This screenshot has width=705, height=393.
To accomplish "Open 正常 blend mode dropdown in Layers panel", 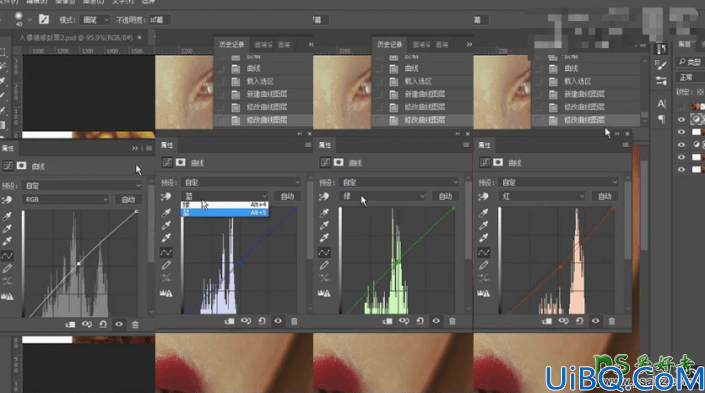I will [690, 77].
